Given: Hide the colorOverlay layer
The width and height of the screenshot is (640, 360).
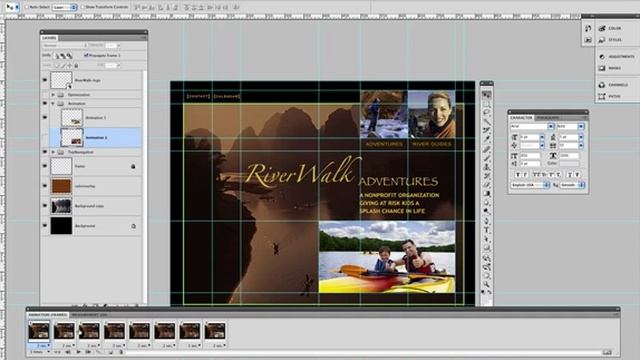Looking at the screenshot, I should [45, 186].
